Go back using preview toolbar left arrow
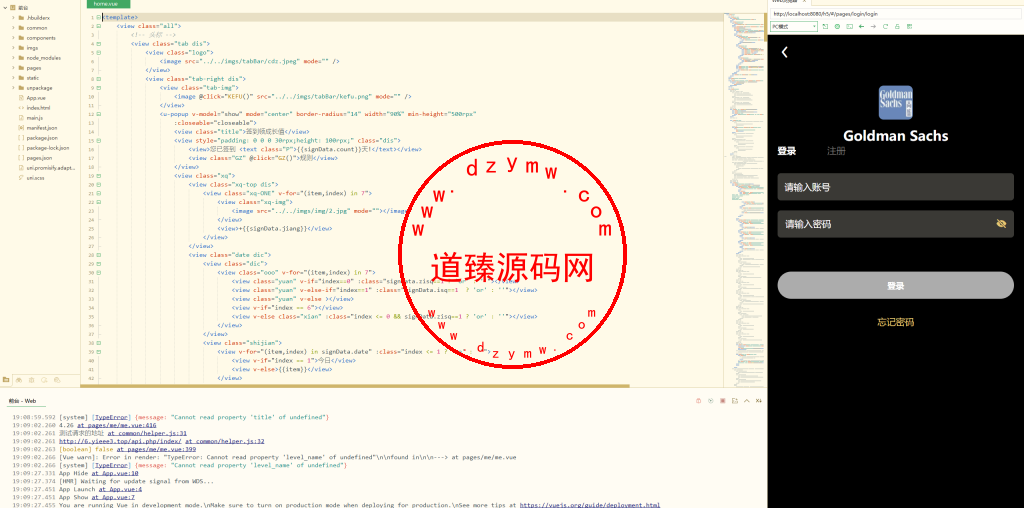The width and height of the screenshot is (1024, 508). (861, 26)
